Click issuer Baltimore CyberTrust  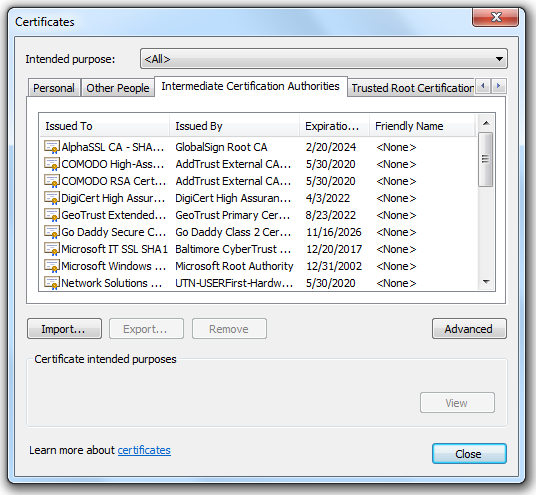(x=233, y=249)
